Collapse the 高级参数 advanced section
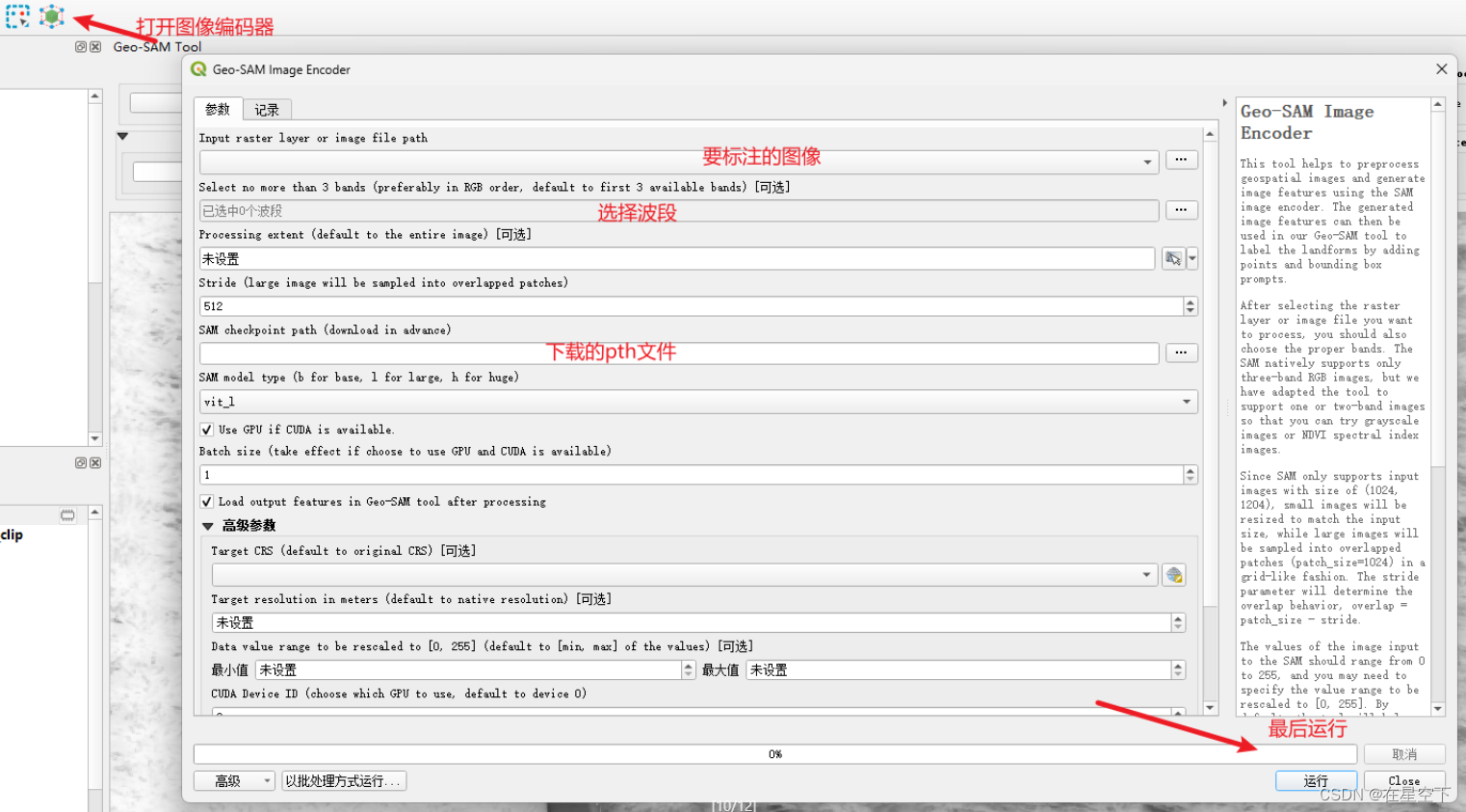The width and height of the screenshot is (1466, 812). (x=207, y=526)
